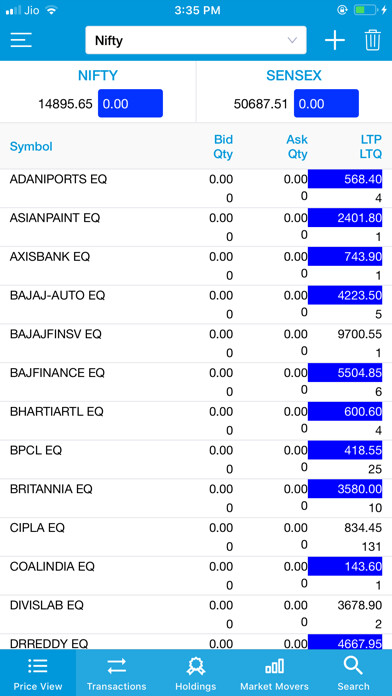Image resolution: width=392 pixels, height=696 pixels.
Task: Select BPCL EQ symbol
Action: [x=36, y=450]
